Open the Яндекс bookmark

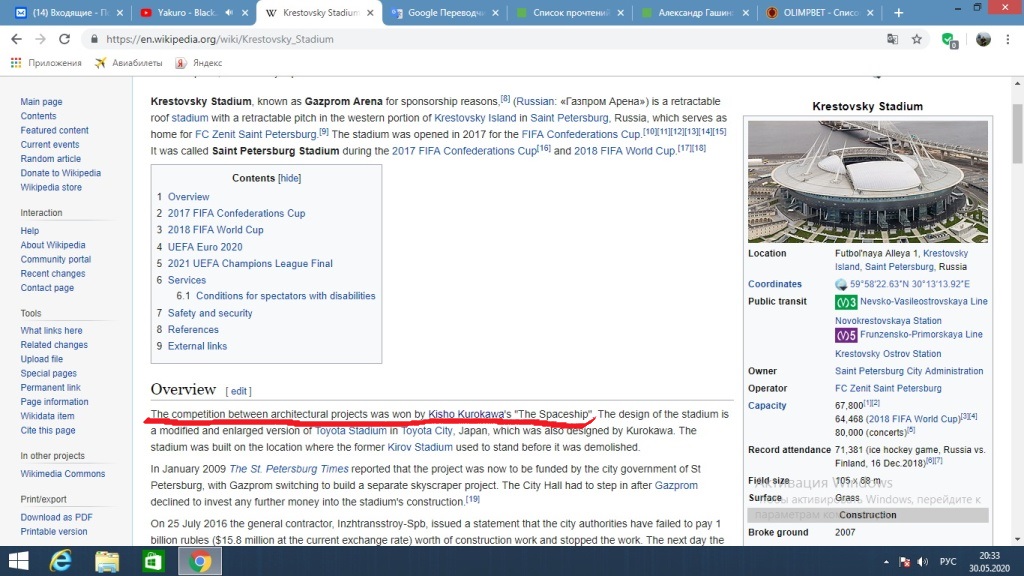[x=199, y=63]
